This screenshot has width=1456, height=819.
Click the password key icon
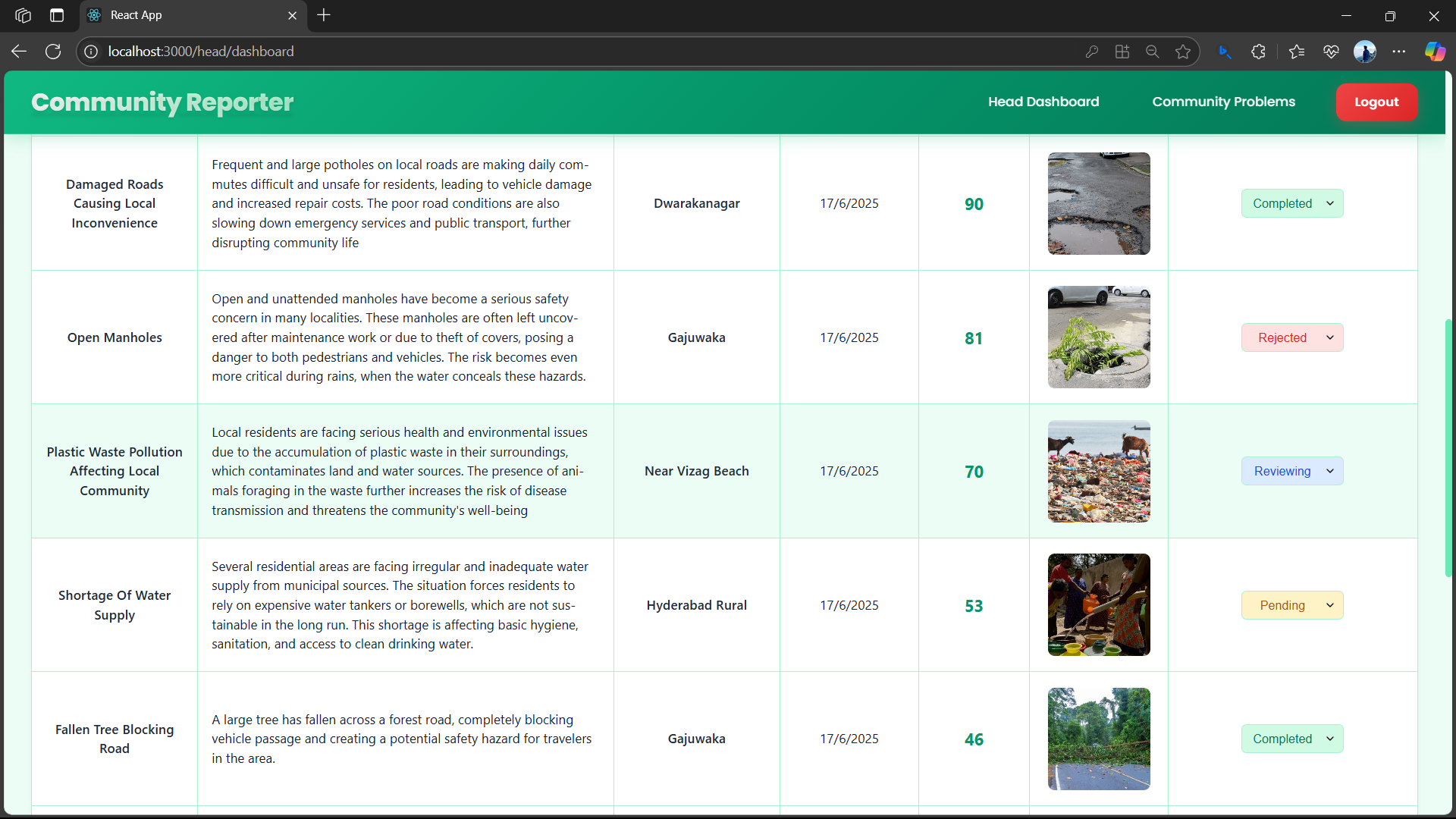pyautogui.click(x=1092, y=52)
